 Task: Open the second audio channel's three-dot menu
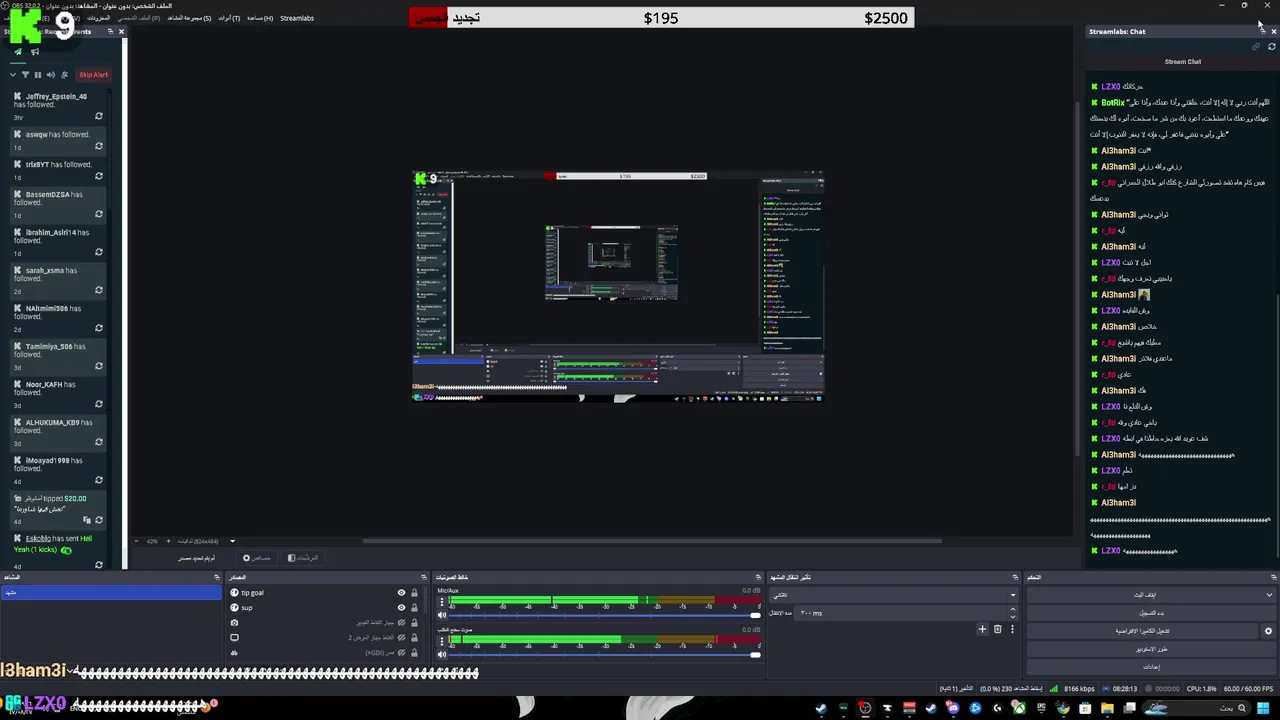(x=442, y=641)
